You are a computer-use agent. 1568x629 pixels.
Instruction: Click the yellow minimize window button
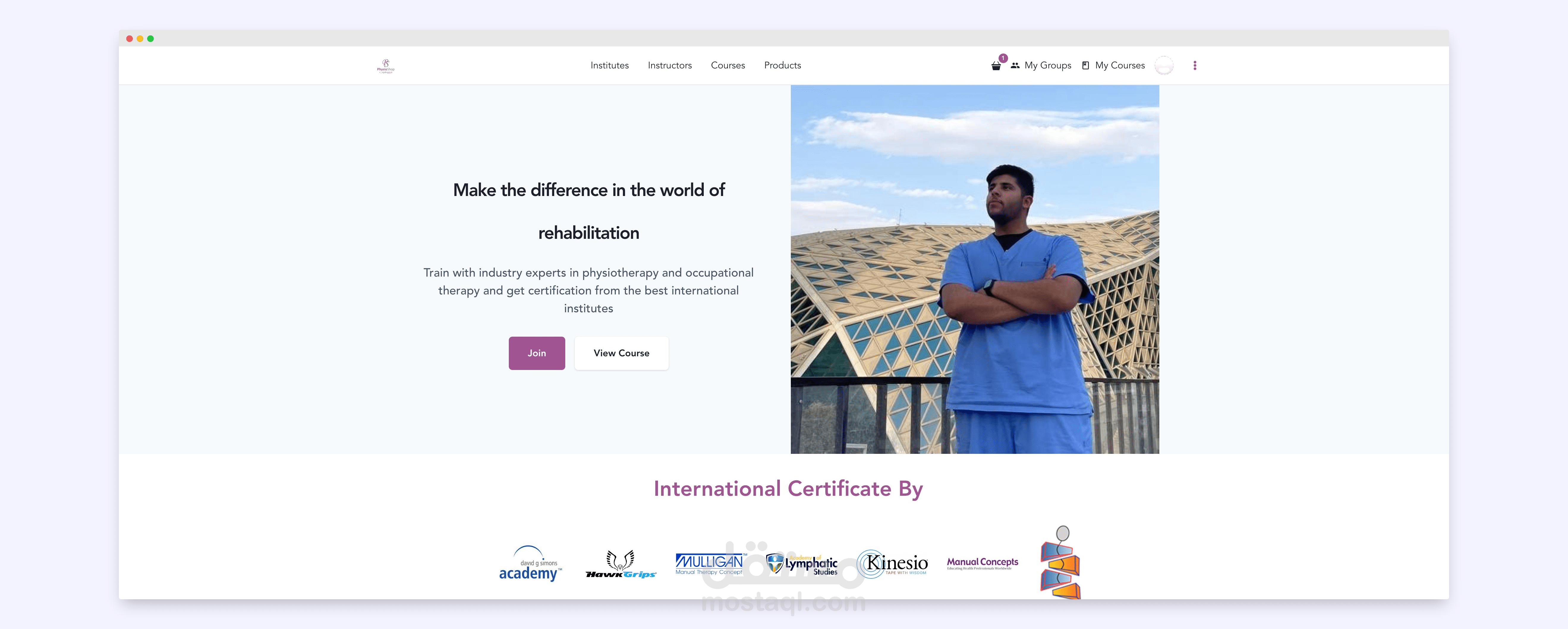tap(140, 38)
